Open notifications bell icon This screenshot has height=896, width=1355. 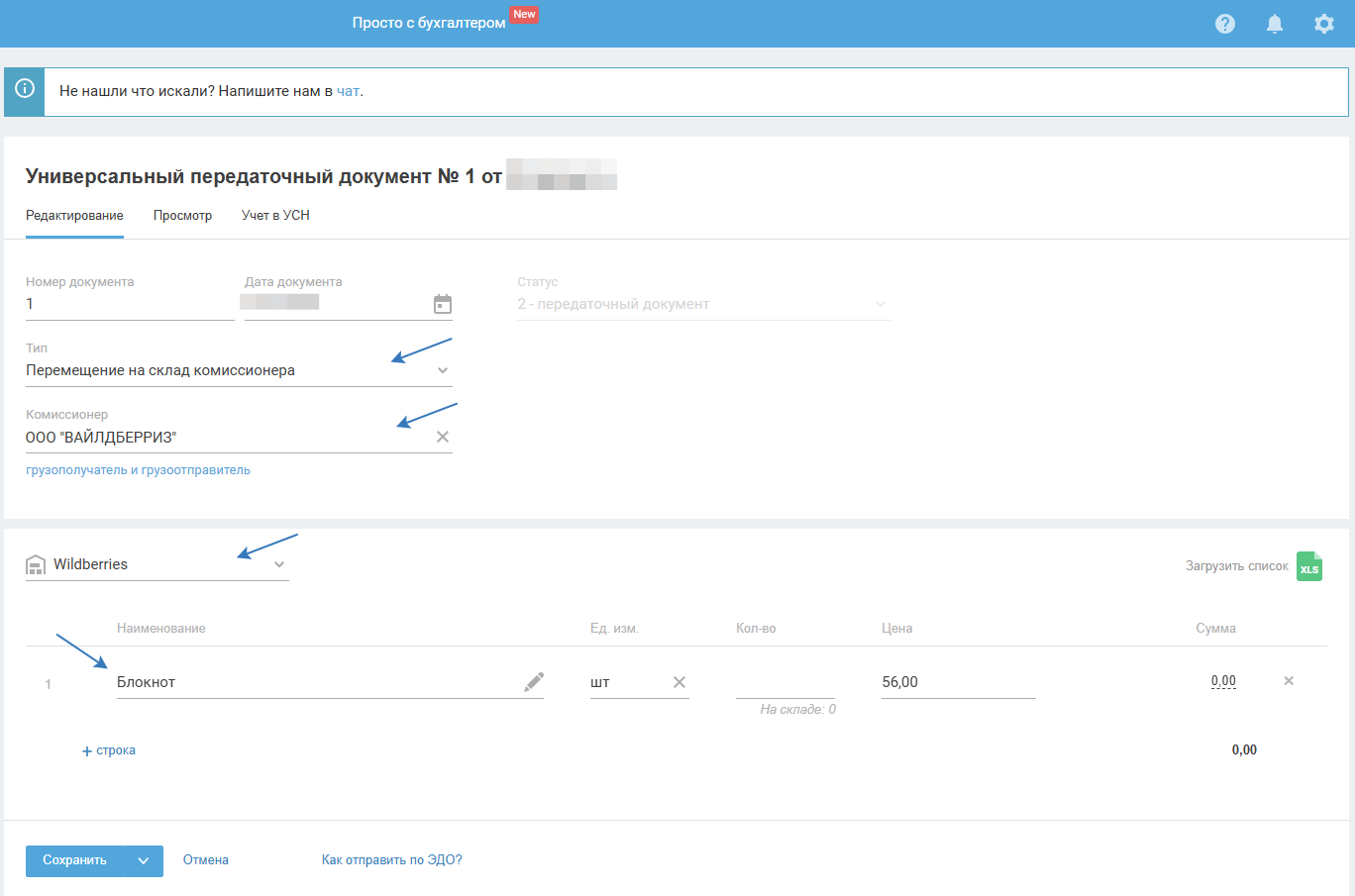click(1275, 24)
